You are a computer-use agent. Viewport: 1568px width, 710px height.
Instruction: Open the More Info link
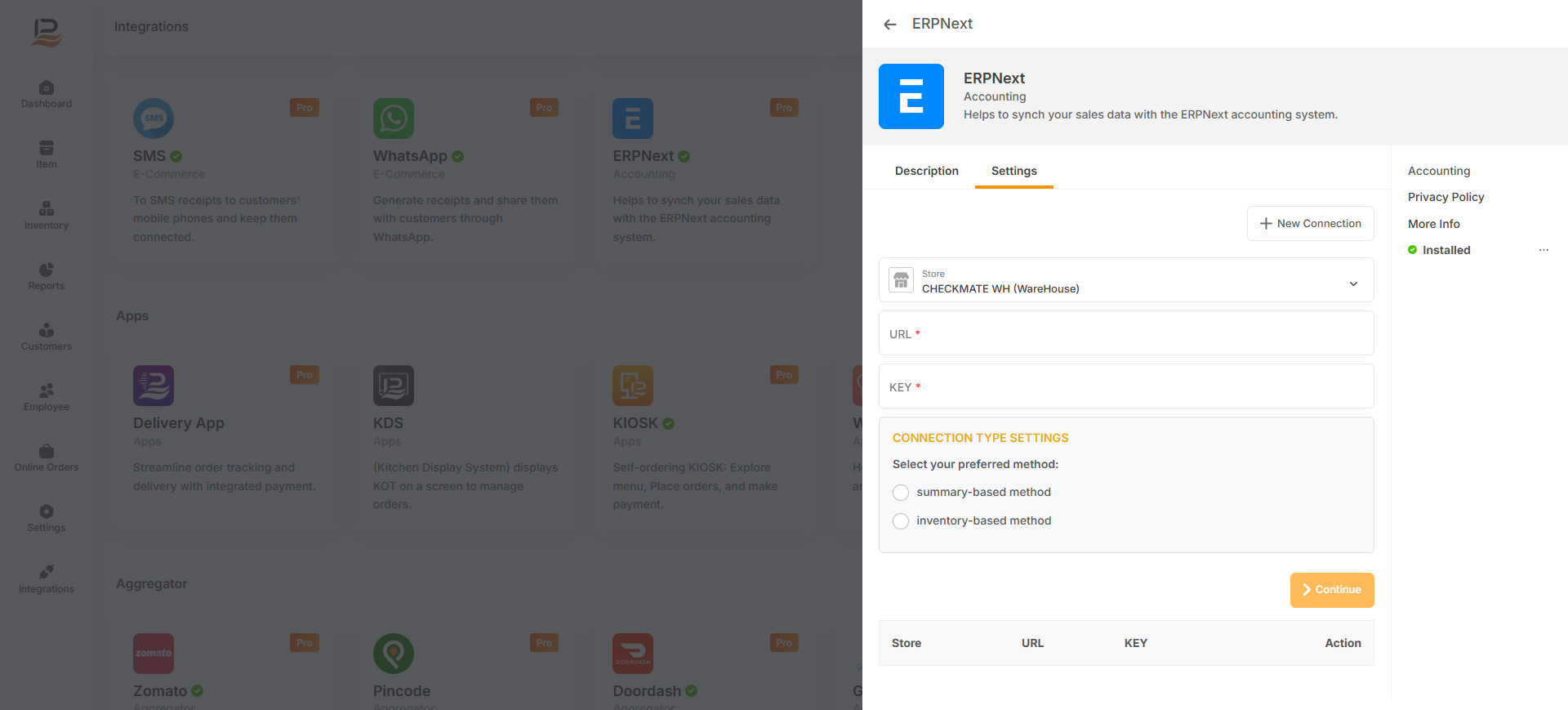[x=1434, y=224]
